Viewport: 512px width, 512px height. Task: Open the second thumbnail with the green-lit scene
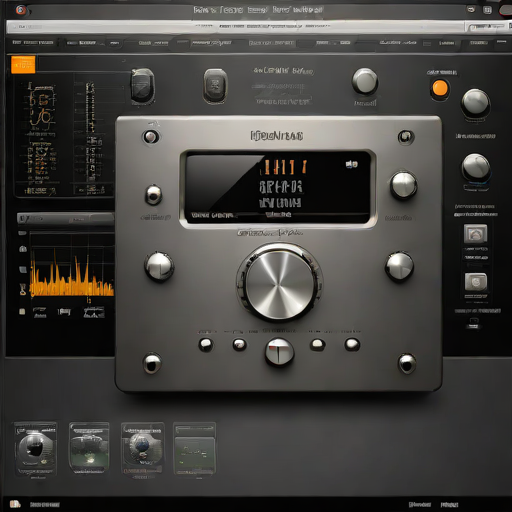tap(89, 448)
